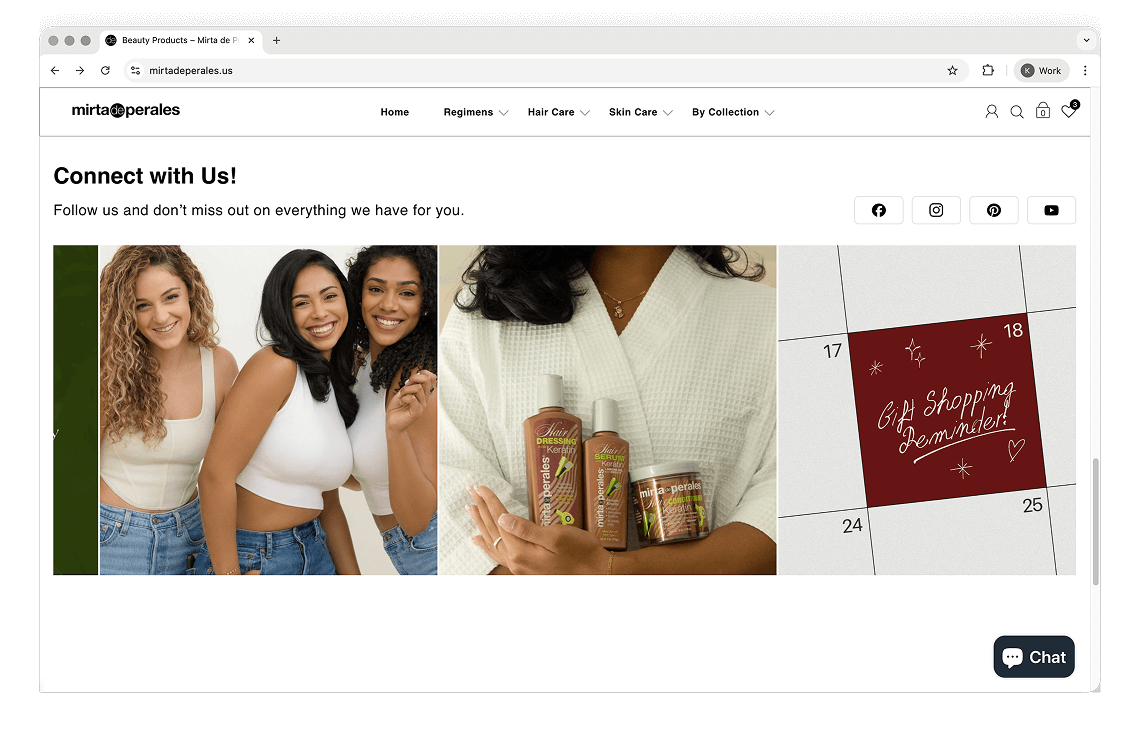The width and height of the screenshot is (1140, 744).
Task: Open the Gift Shopping Reminder post
Action: click(x=927, y=410)
